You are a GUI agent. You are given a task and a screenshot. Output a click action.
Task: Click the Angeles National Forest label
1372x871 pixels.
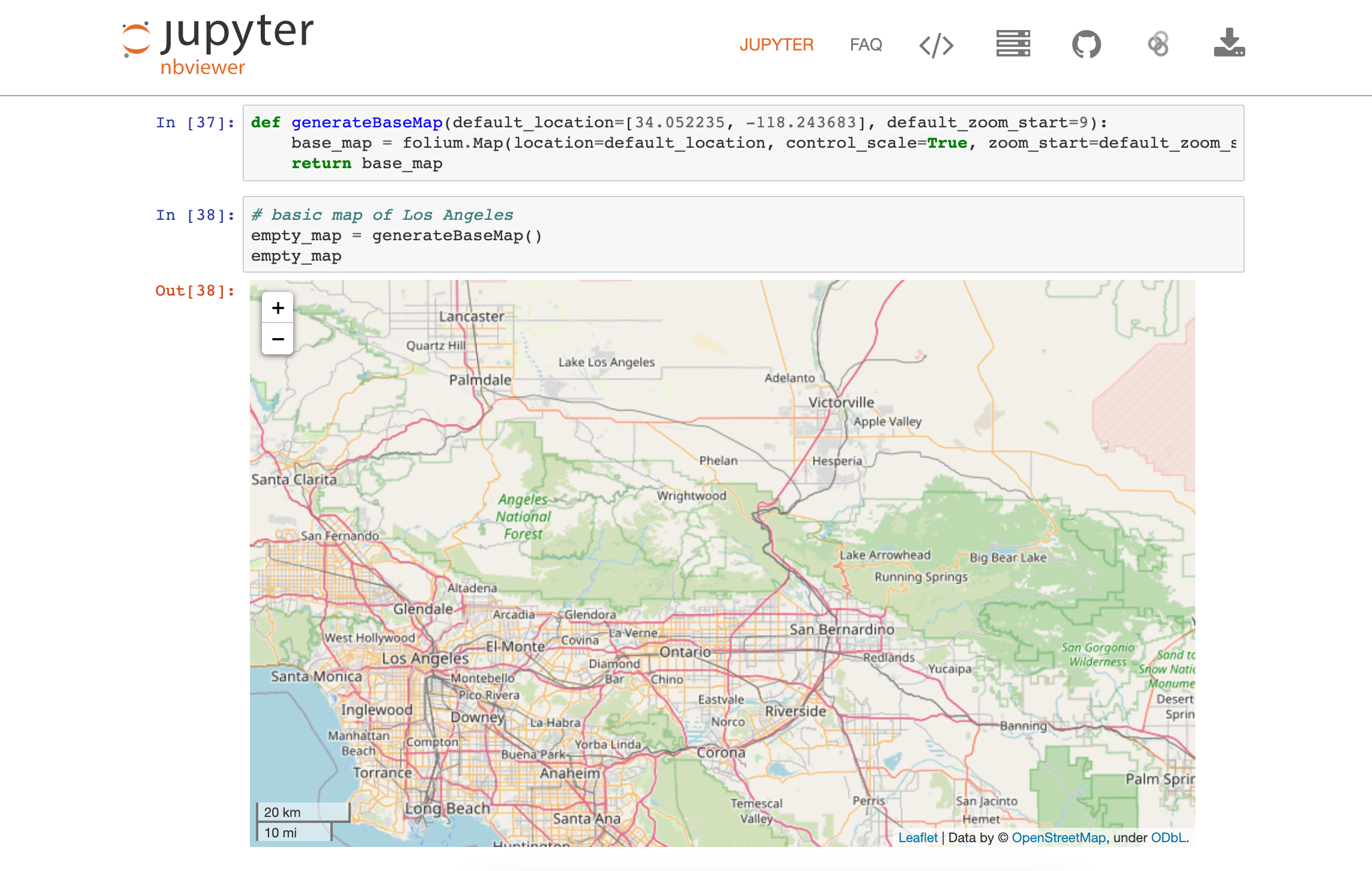click(x=523, y=517)
